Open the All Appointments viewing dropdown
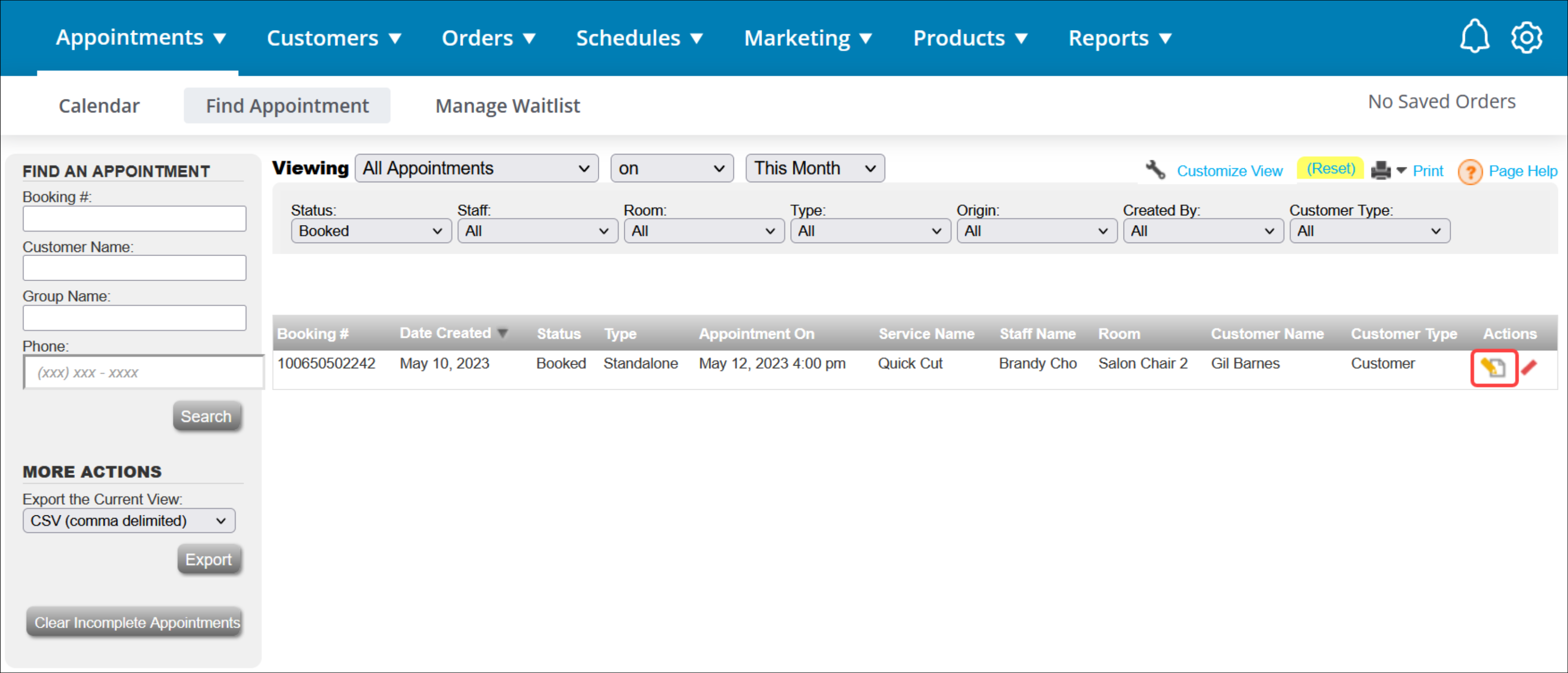Screen dimensions: 1568x673 tap(476, 169)
